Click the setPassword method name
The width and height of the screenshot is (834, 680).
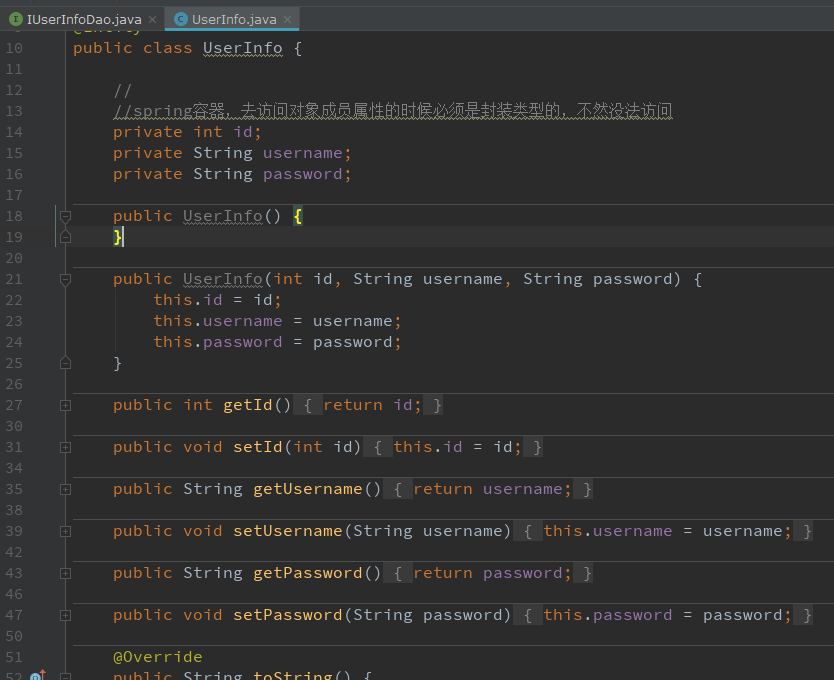pos(288,616)
